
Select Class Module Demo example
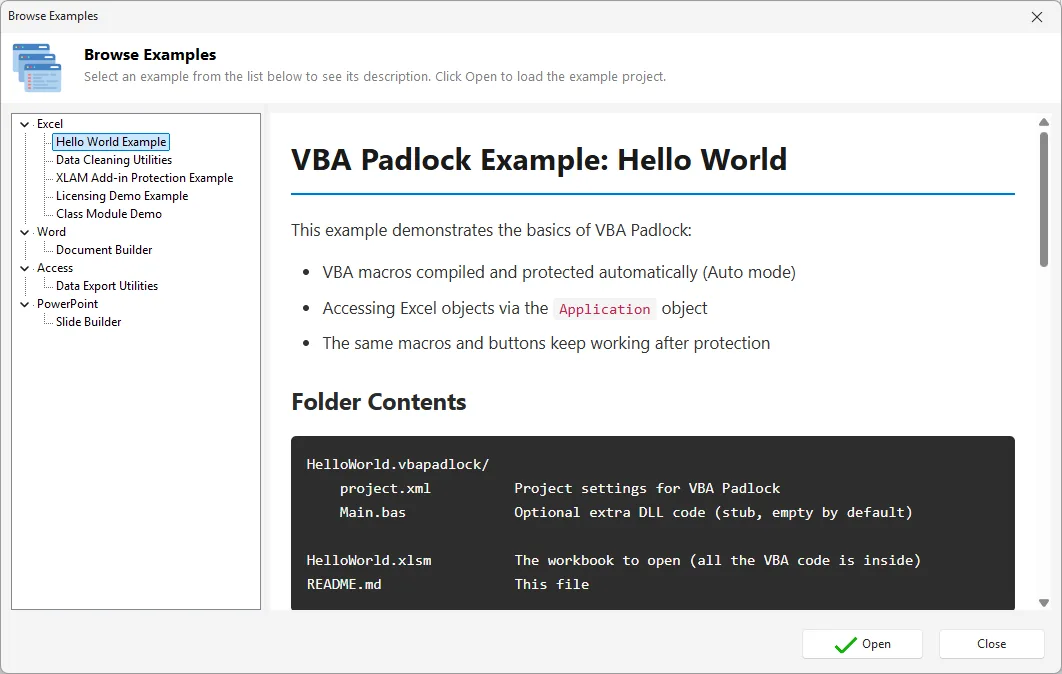[109, 213]
